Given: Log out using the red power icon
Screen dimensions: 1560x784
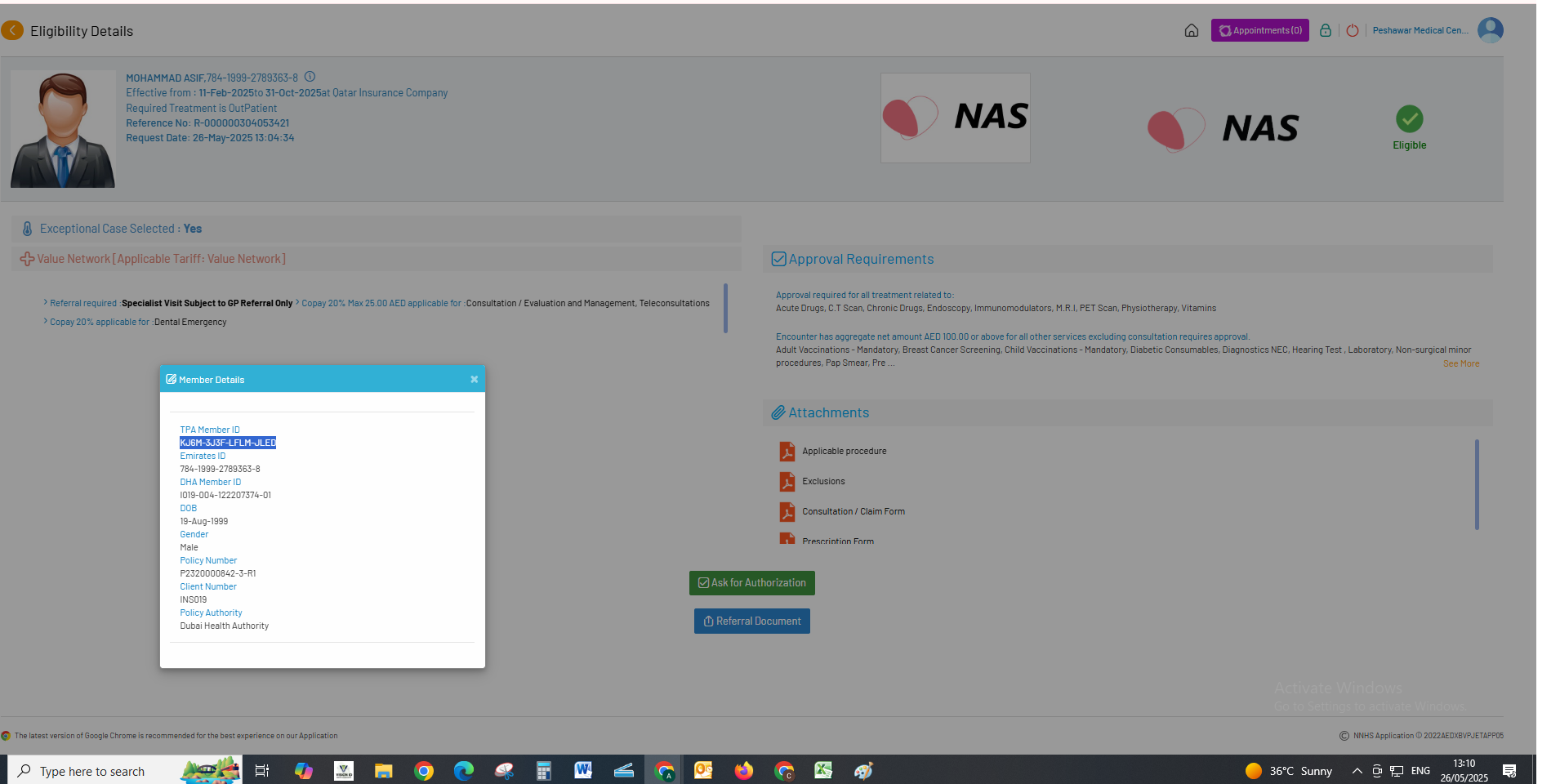Looking at the screenshot, I should tap(1353, 30).
